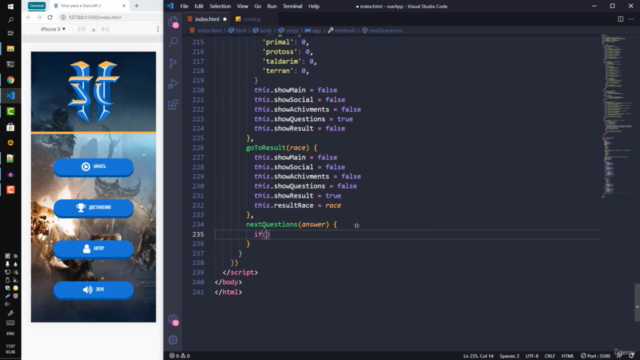Open the View menu
Screen dimensions: 640x360
click(242, 6)
